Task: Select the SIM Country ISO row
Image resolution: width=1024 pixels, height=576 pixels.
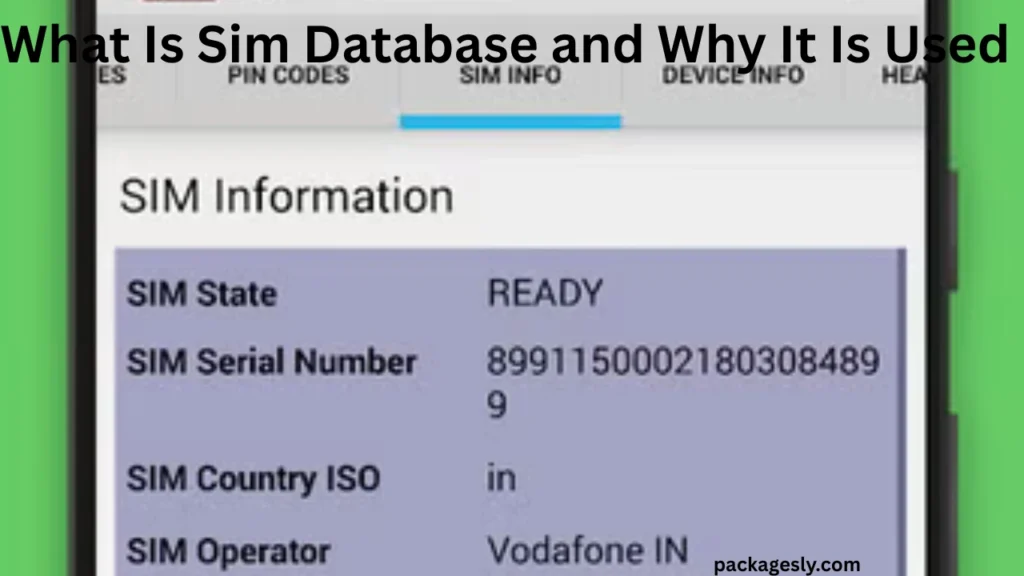Action: pos(253,479)
